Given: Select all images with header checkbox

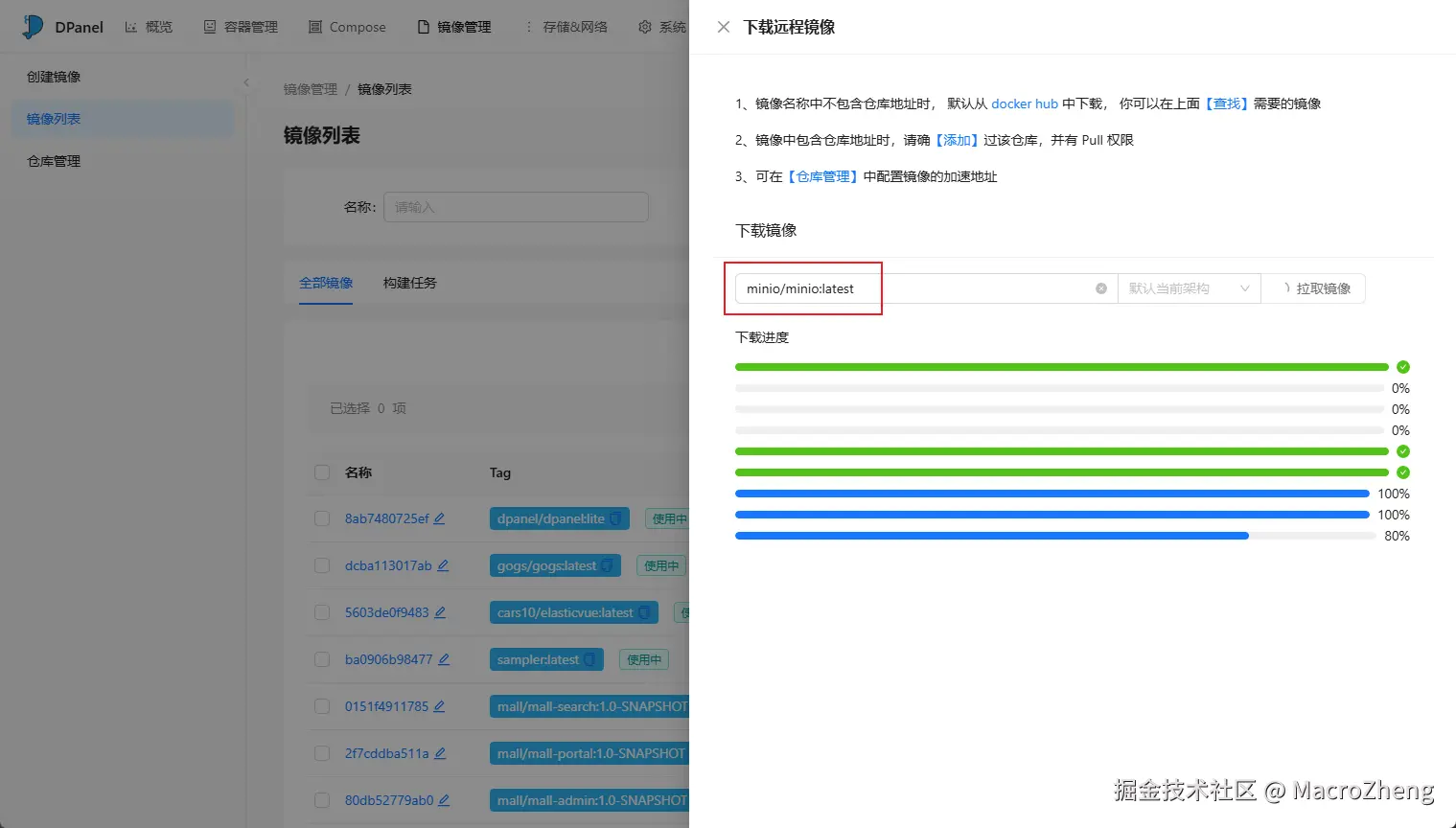Looking at the screenshot, I should coord(322,472).
